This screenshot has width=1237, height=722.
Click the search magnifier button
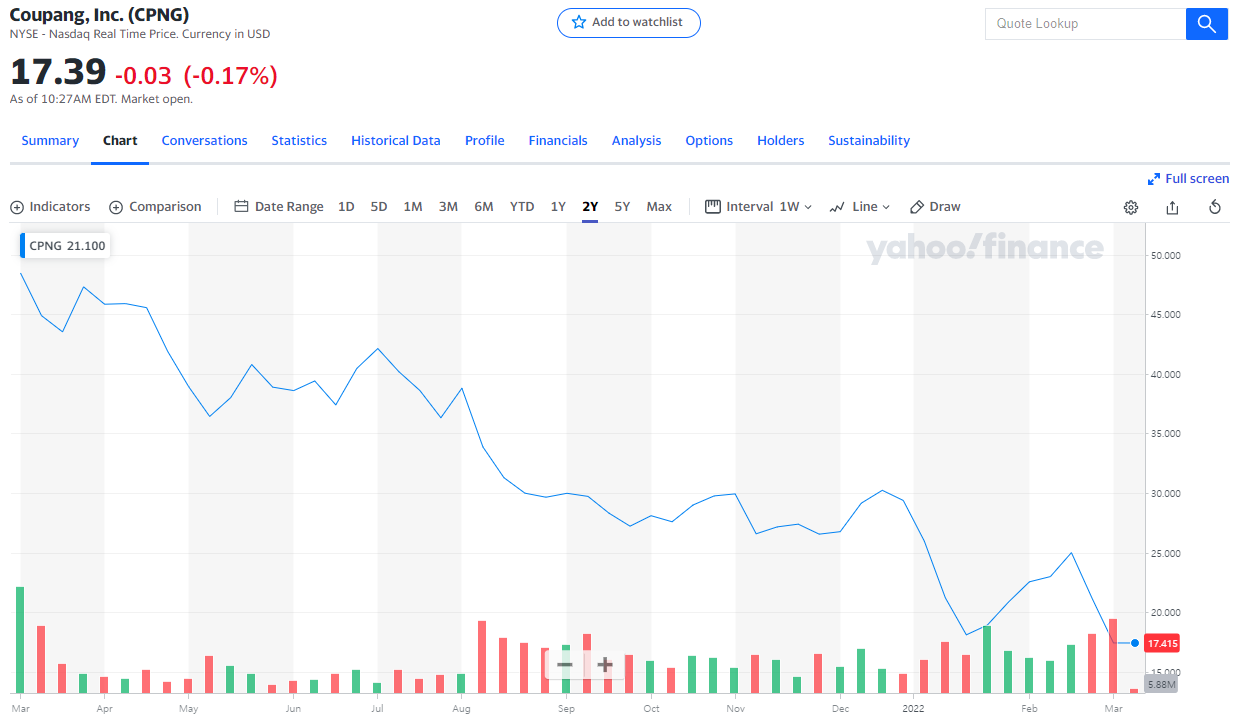[1206, 24]
